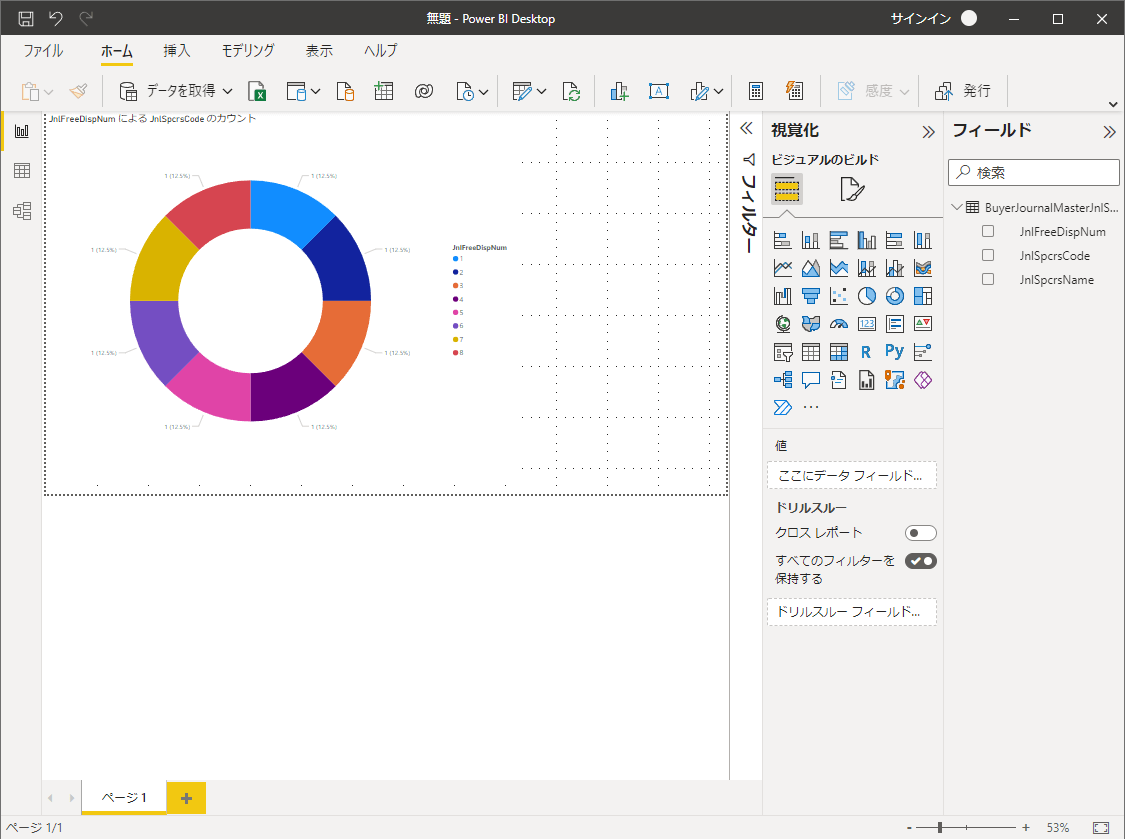Open the ファイル menu
The height and width of the screenshot is (840, 1125).
pyautogui.click(x=43, y=51)
